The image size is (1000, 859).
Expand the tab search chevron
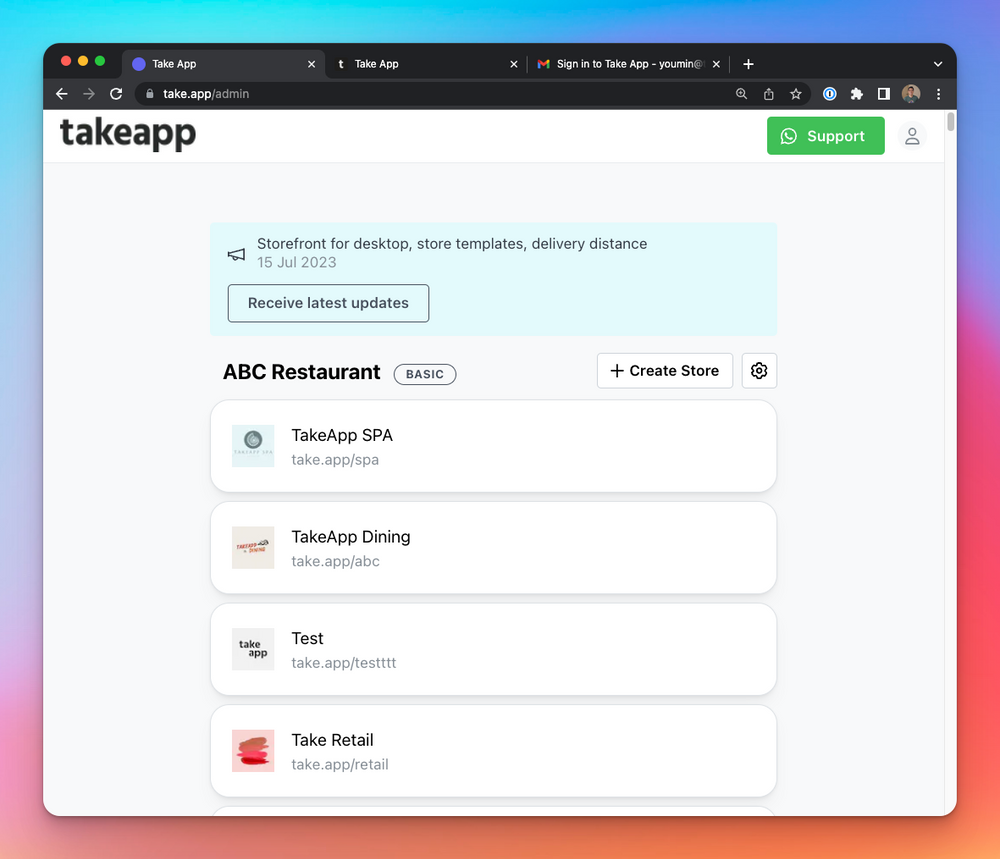(x=938, y=64)
